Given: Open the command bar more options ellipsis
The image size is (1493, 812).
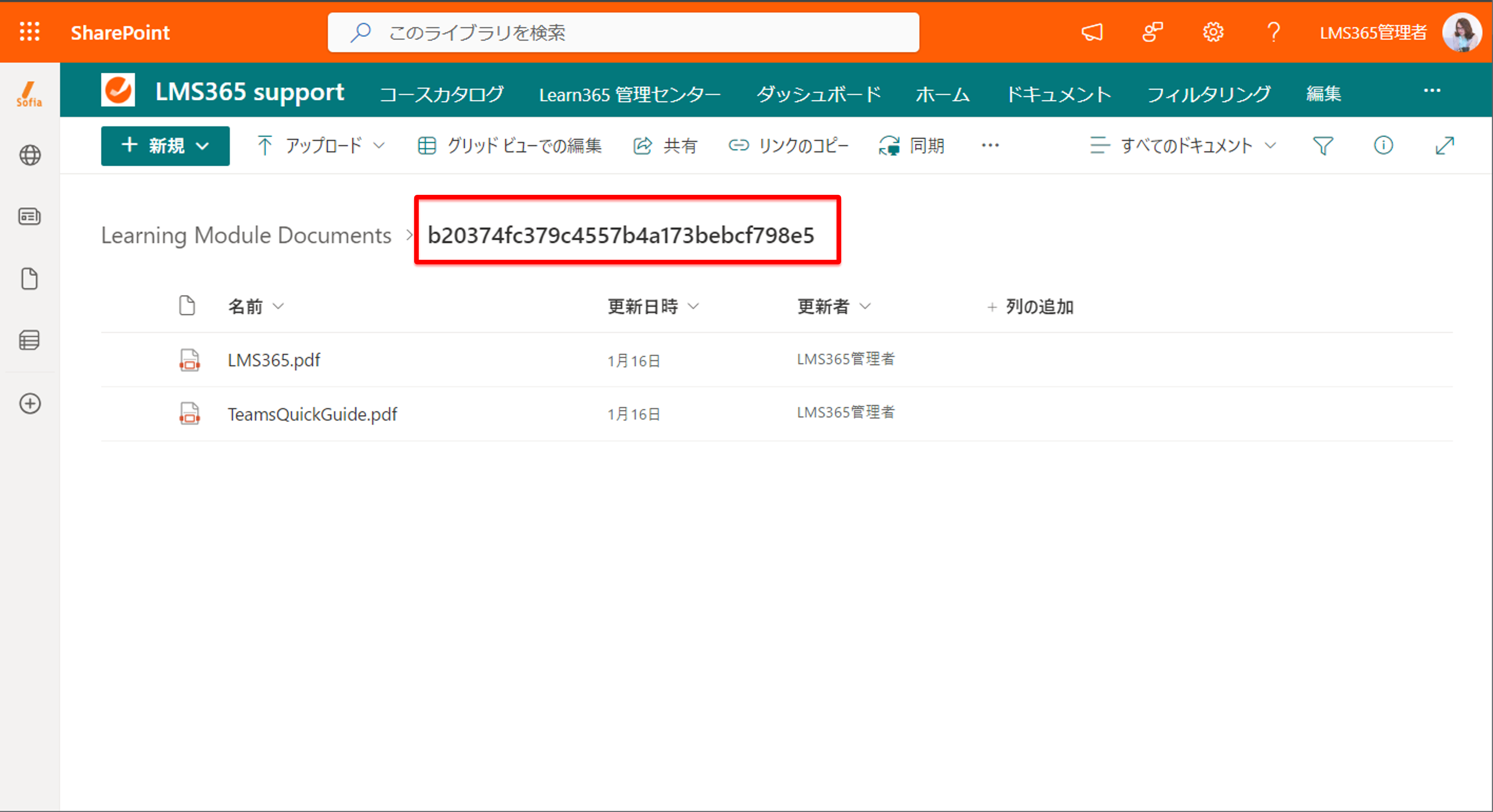Looking at the screenshot, I should coord(990,146).
